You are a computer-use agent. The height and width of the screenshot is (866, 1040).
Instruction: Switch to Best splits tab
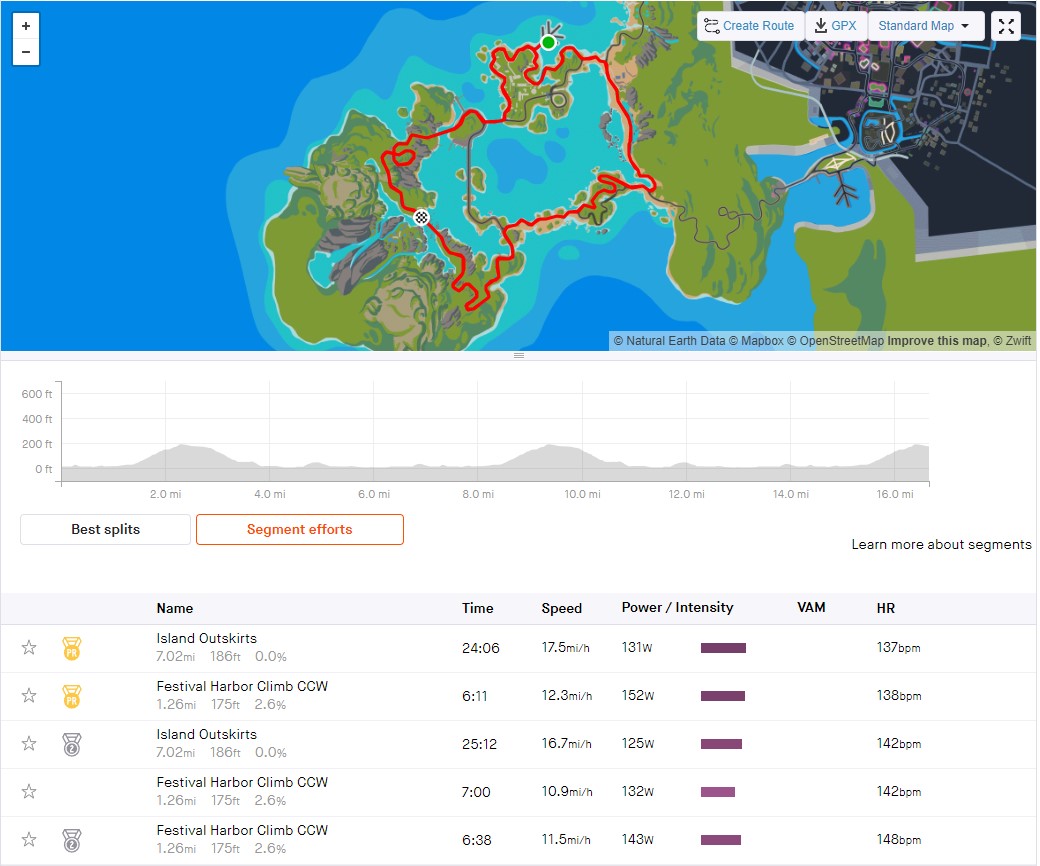(105, 530)
